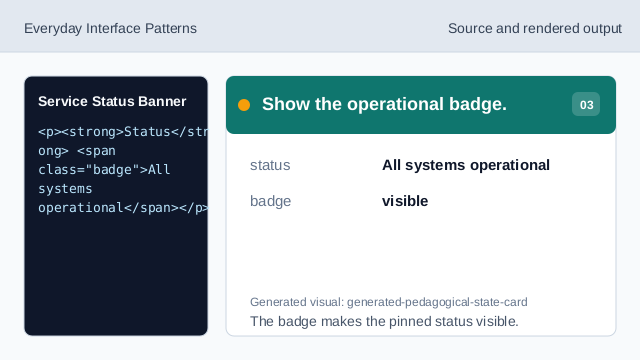Click the orange status dot in the banner
Screen dimensions: 640x360
[x=244, y=105]
